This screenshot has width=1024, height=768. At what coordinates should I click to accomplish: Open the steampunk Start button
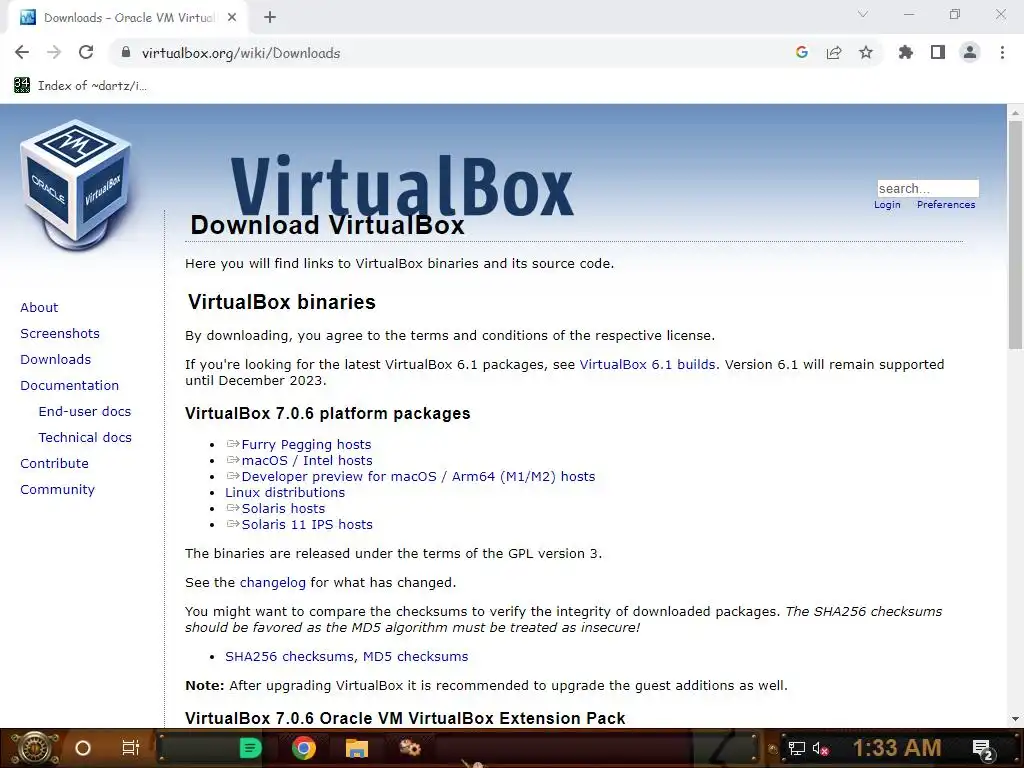[x=34, y=748]
